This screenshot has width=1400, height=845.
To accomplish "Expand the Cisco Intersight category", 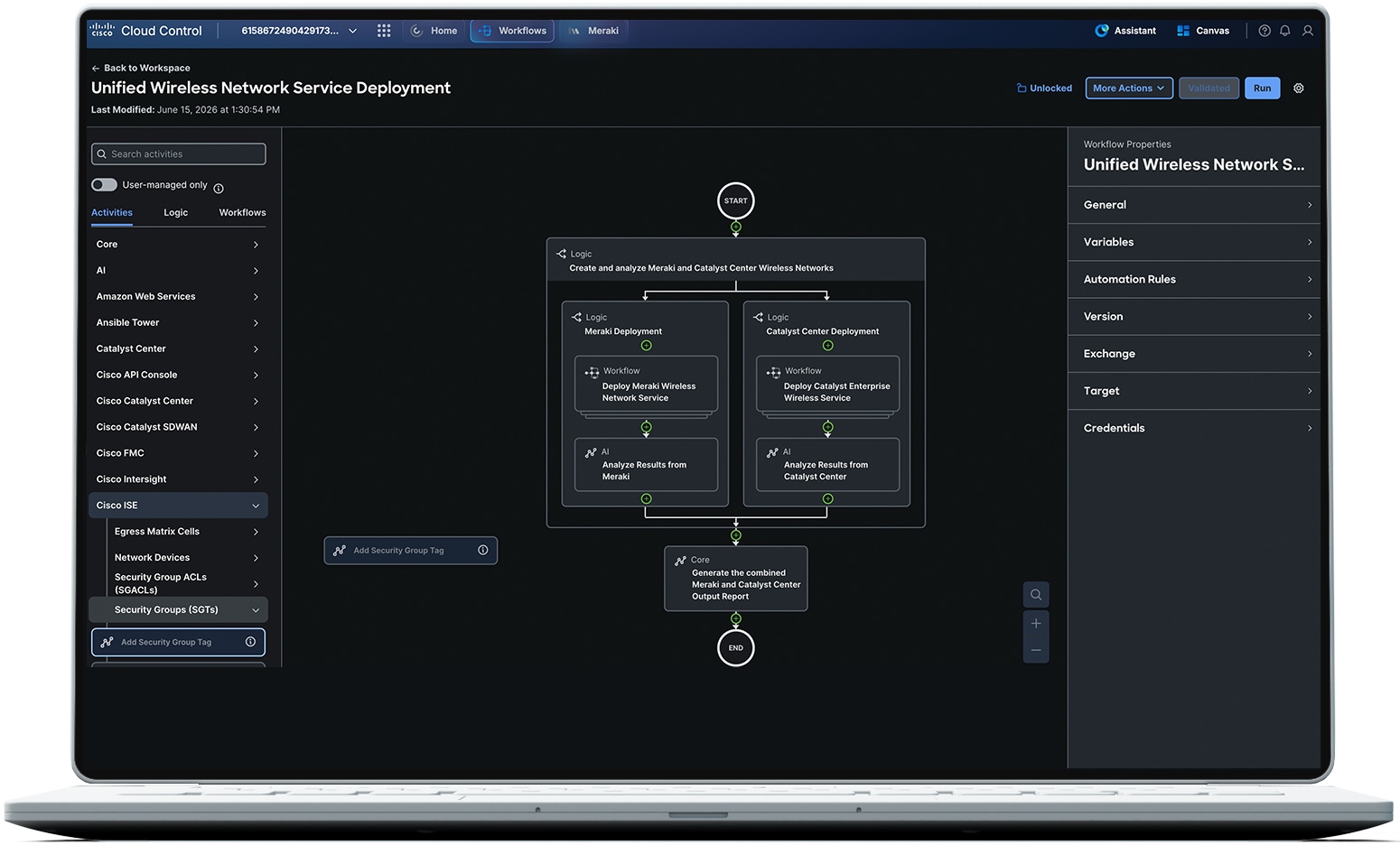I will [x=178, y=479].
